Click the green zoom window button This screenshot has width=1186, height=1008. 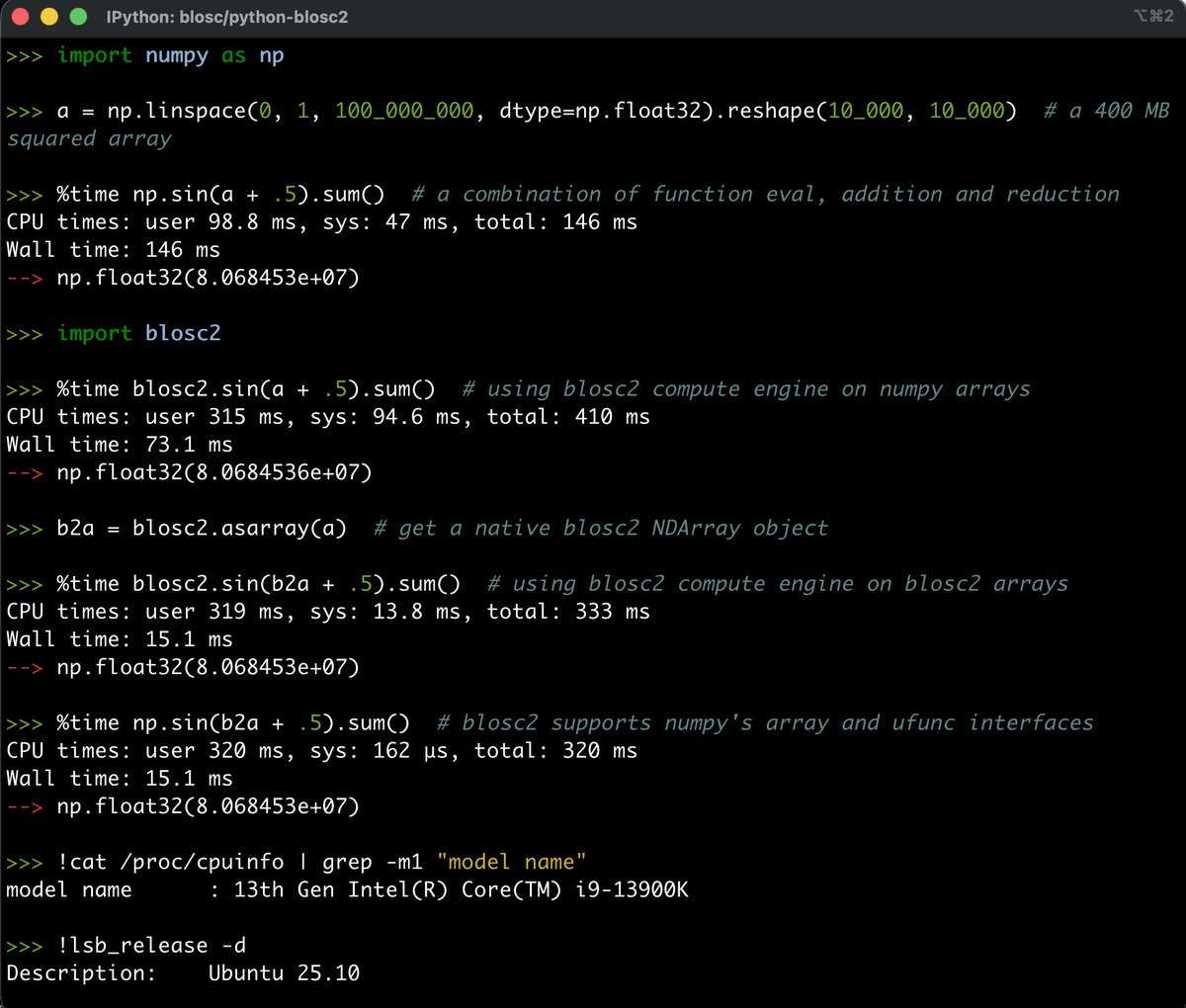[78, 17]
